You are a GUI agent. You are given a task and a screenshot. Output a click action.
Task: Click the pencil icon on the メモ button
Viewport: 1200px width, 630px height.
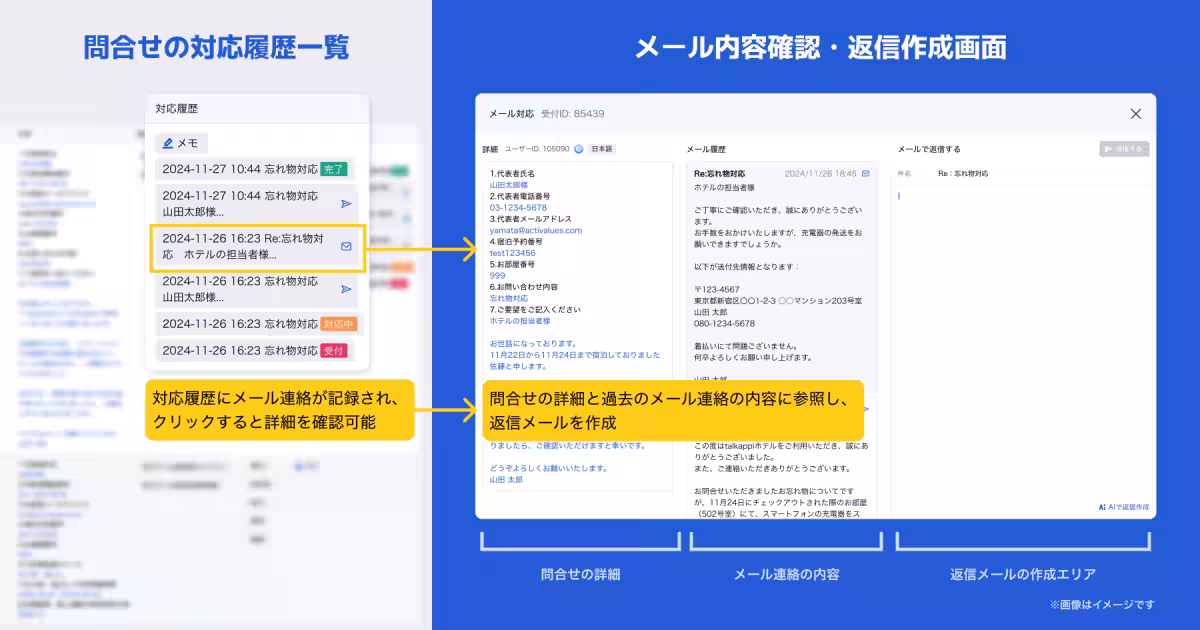click(167, 142)
